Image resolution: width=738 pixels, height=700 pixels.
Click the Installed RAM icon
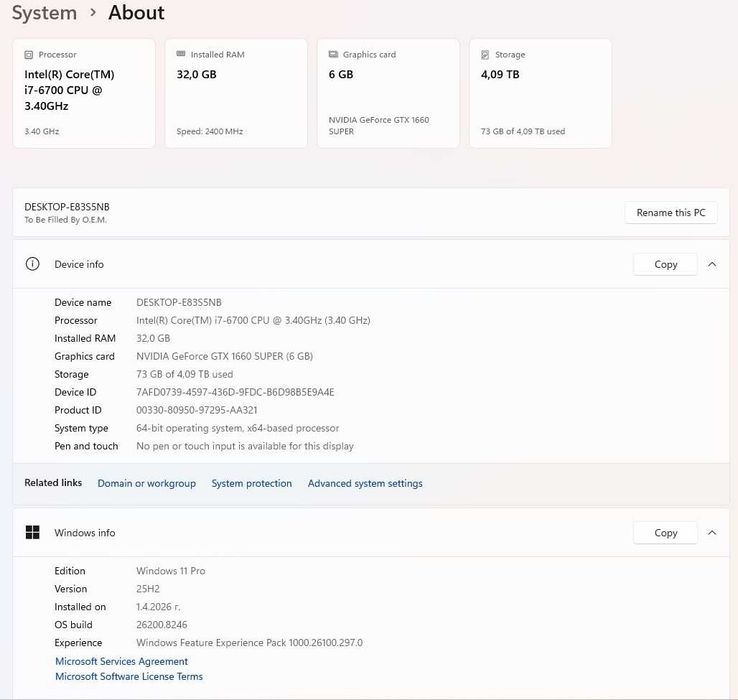pos(181,55)
